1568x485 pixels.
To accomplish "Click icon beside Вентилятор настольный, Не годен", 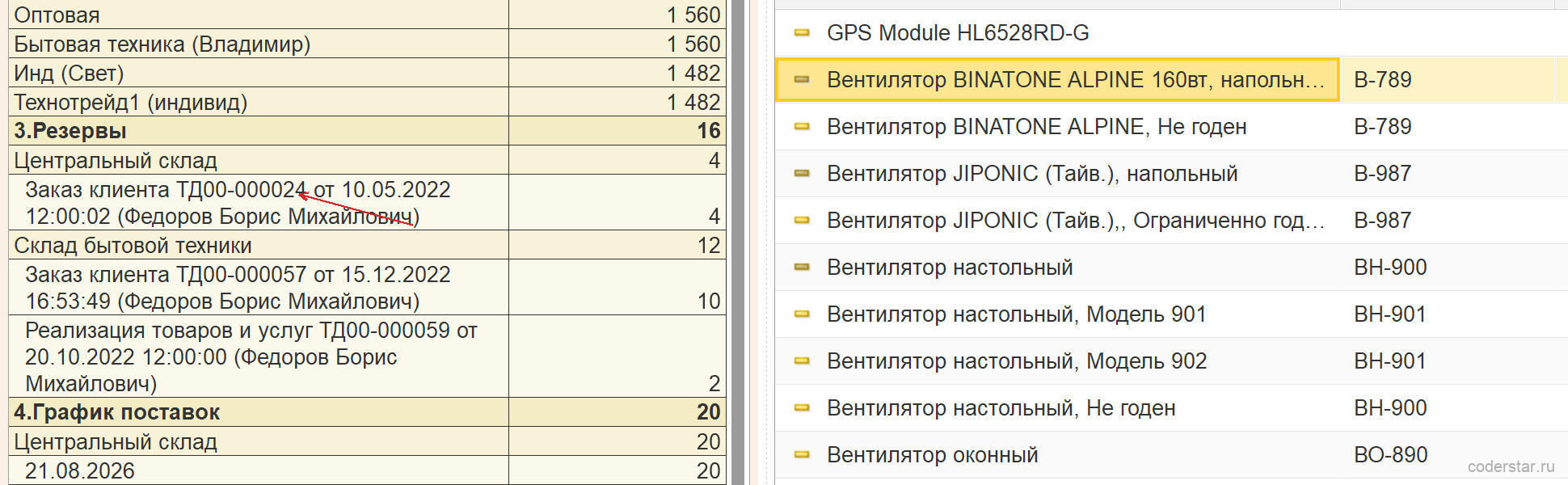I will tap(802, 408).
